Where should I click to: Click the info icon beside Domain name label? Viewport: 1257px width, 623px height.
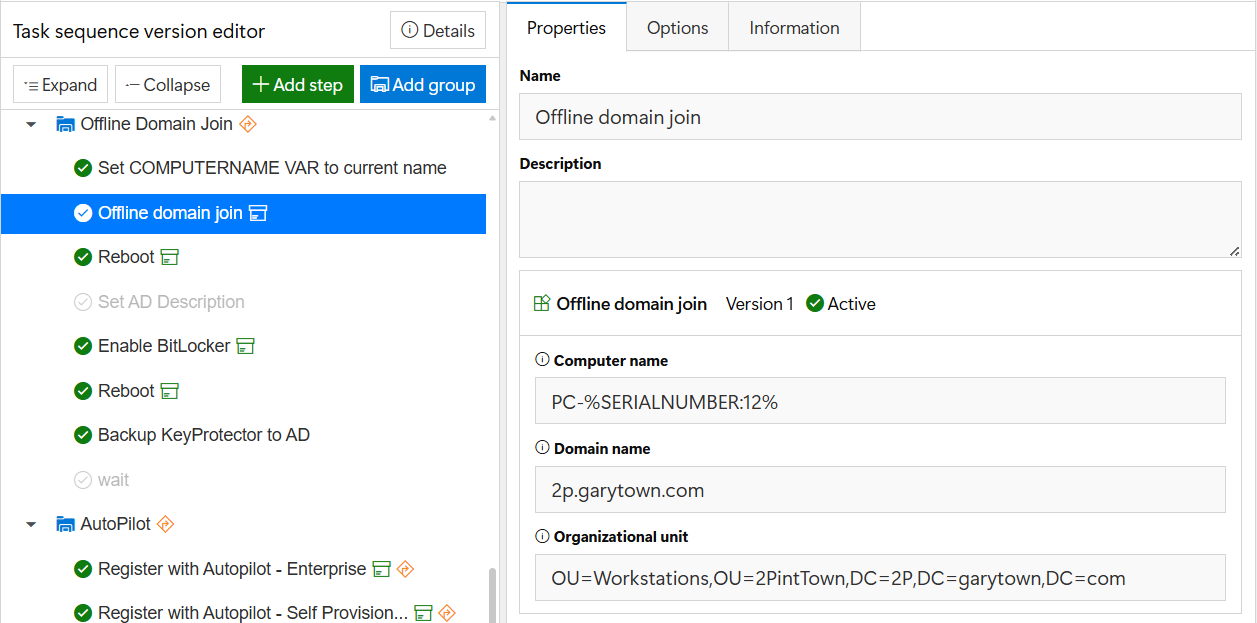[x=543, y=448]
